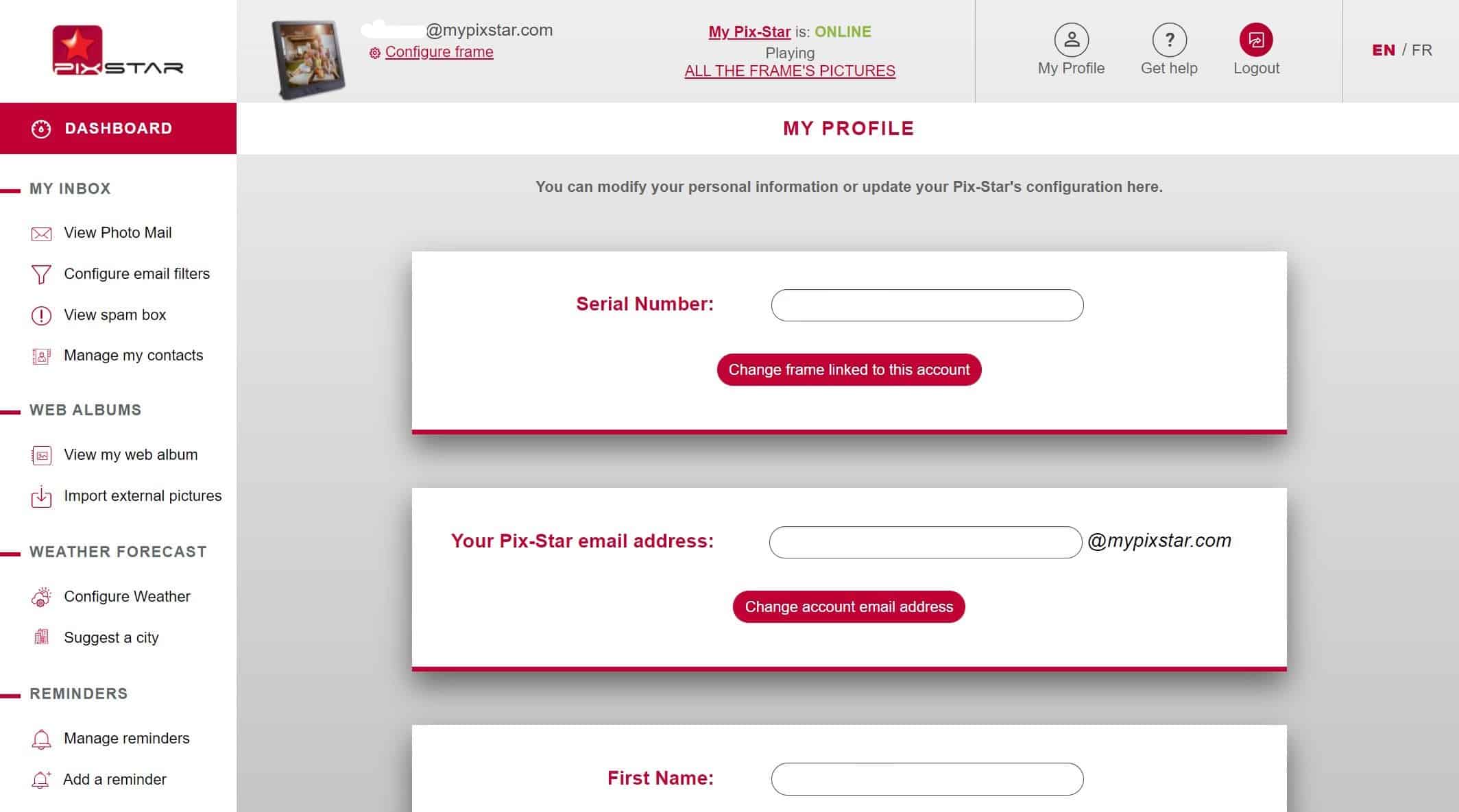This screenshot has width=1459, height=812.
Task: Click Change account email address button
Action: click(x=849, y=606)
